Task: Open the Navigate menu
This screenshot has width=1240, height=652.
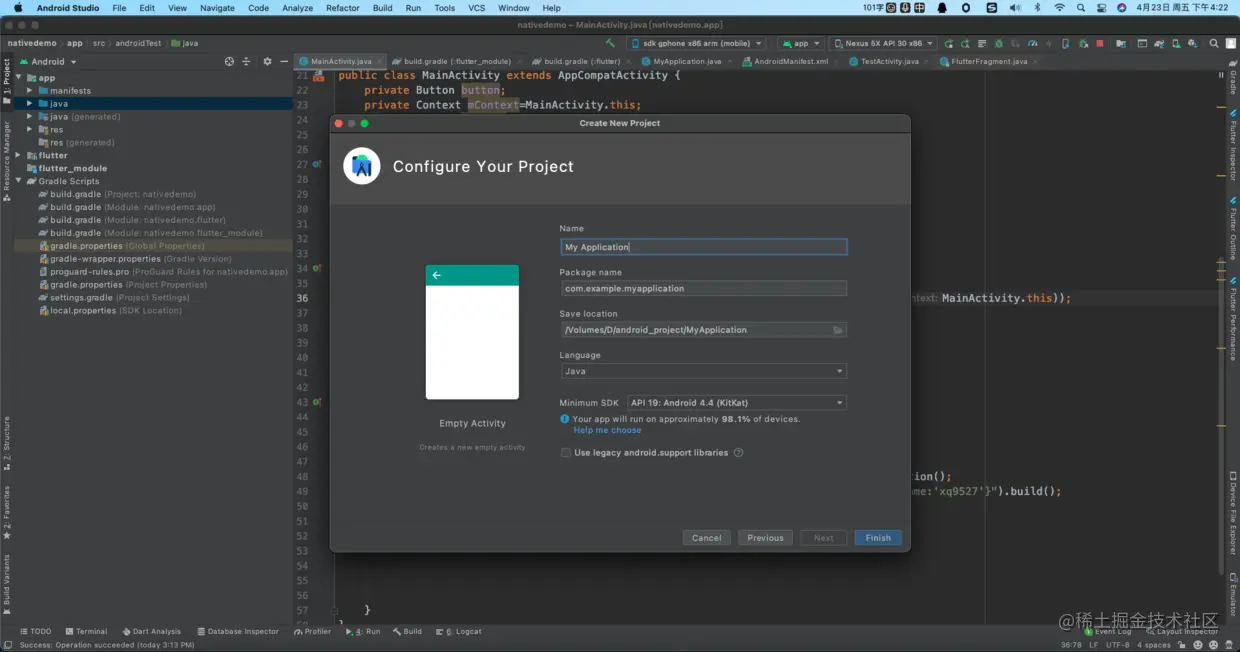Action: (217, 8)
